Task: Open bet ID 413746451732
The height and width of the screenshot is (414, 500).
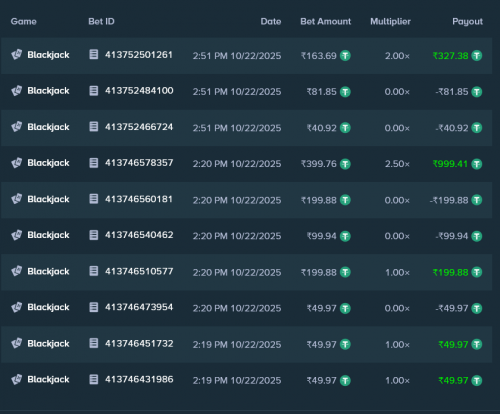Action: tap(139, 343)
